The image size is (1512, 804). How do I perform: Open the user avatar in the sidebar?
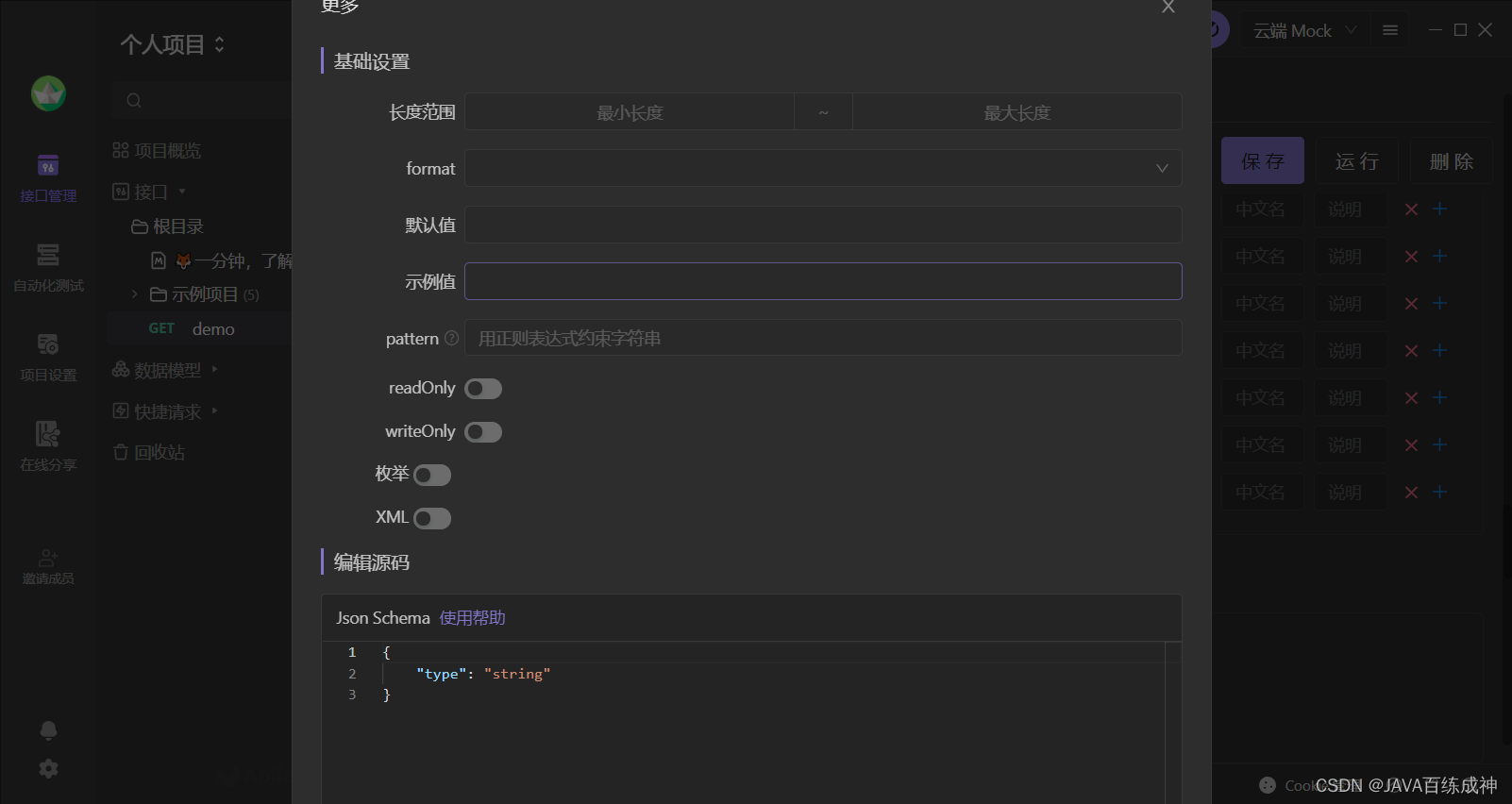point(48,93)
